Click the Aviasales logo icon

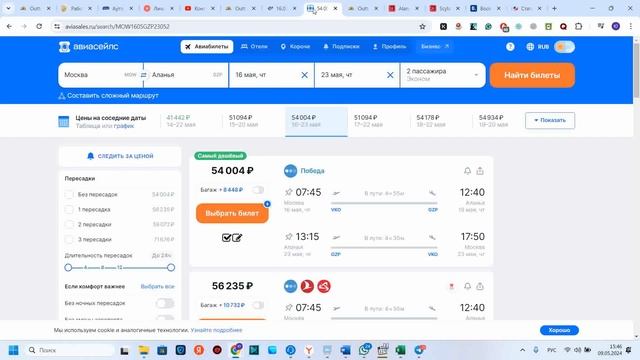click(x=64, y=47)
